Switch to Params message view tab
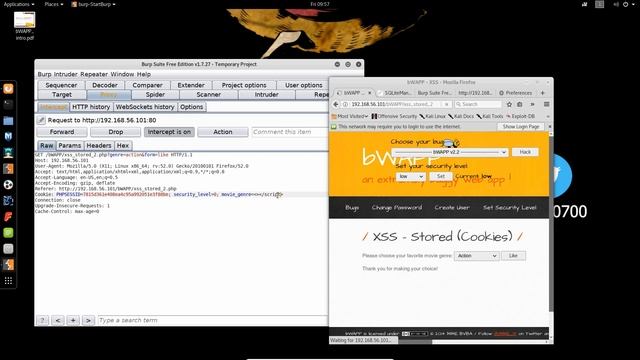 point(69,145)
